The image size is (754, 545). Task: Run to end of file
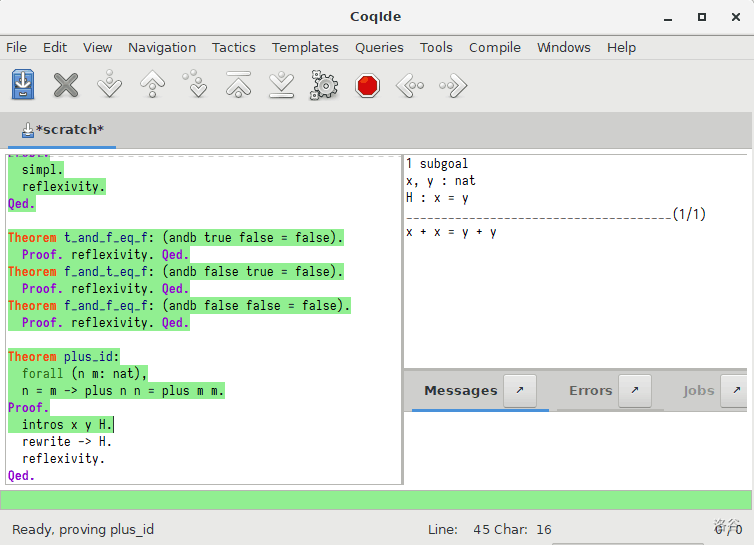coord(281,85)
